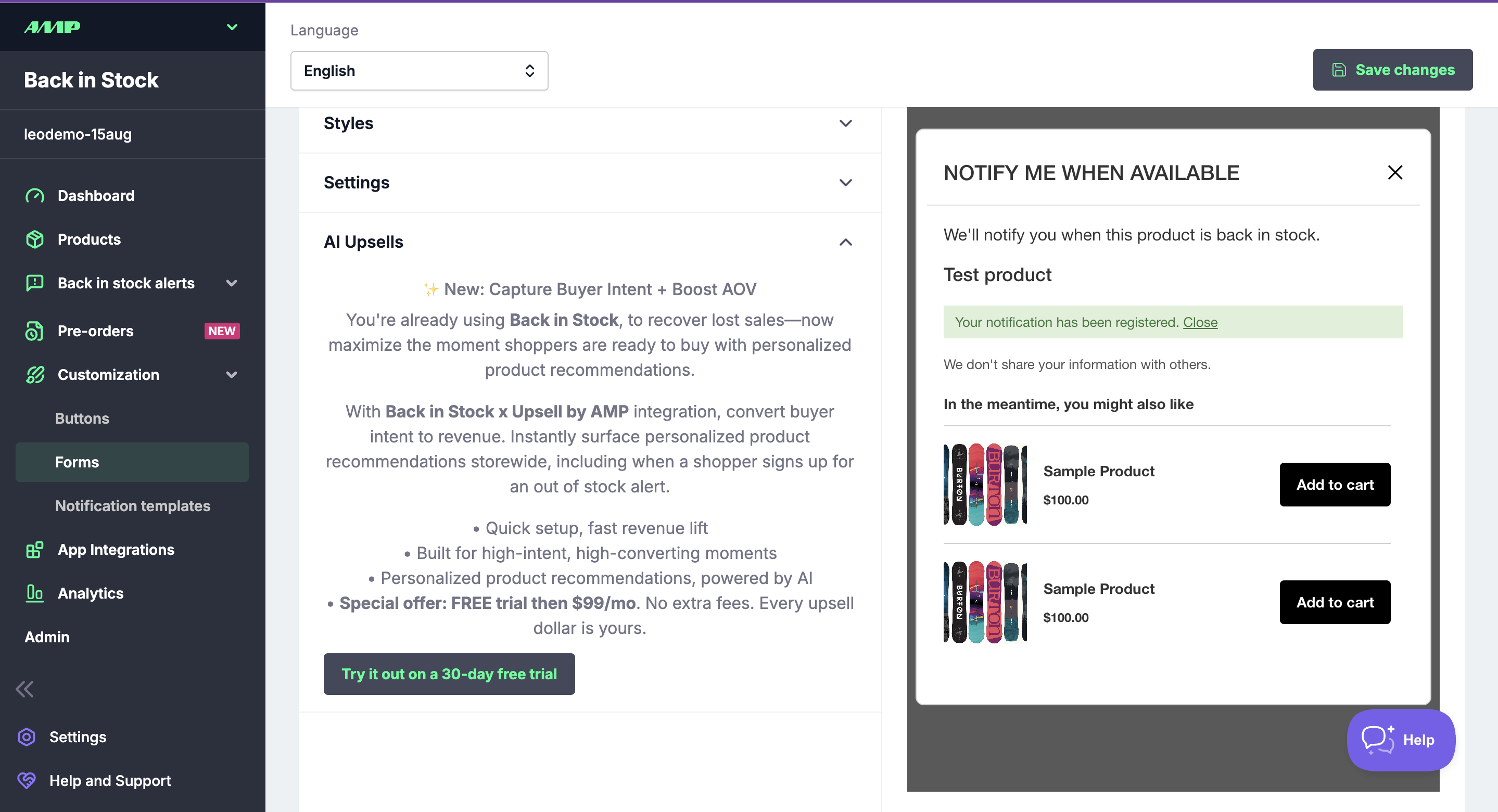Image resolution: width=1498 pixels, height=812 pixels.
Task: Click second Sample Product $100.00 price
Action: click(1065, 618)
